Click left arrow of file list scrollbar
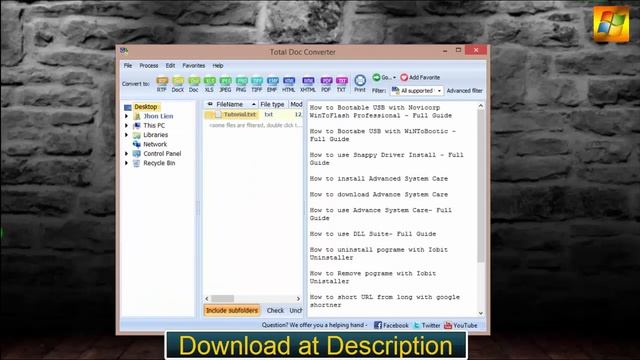 [x=207, y=299]
